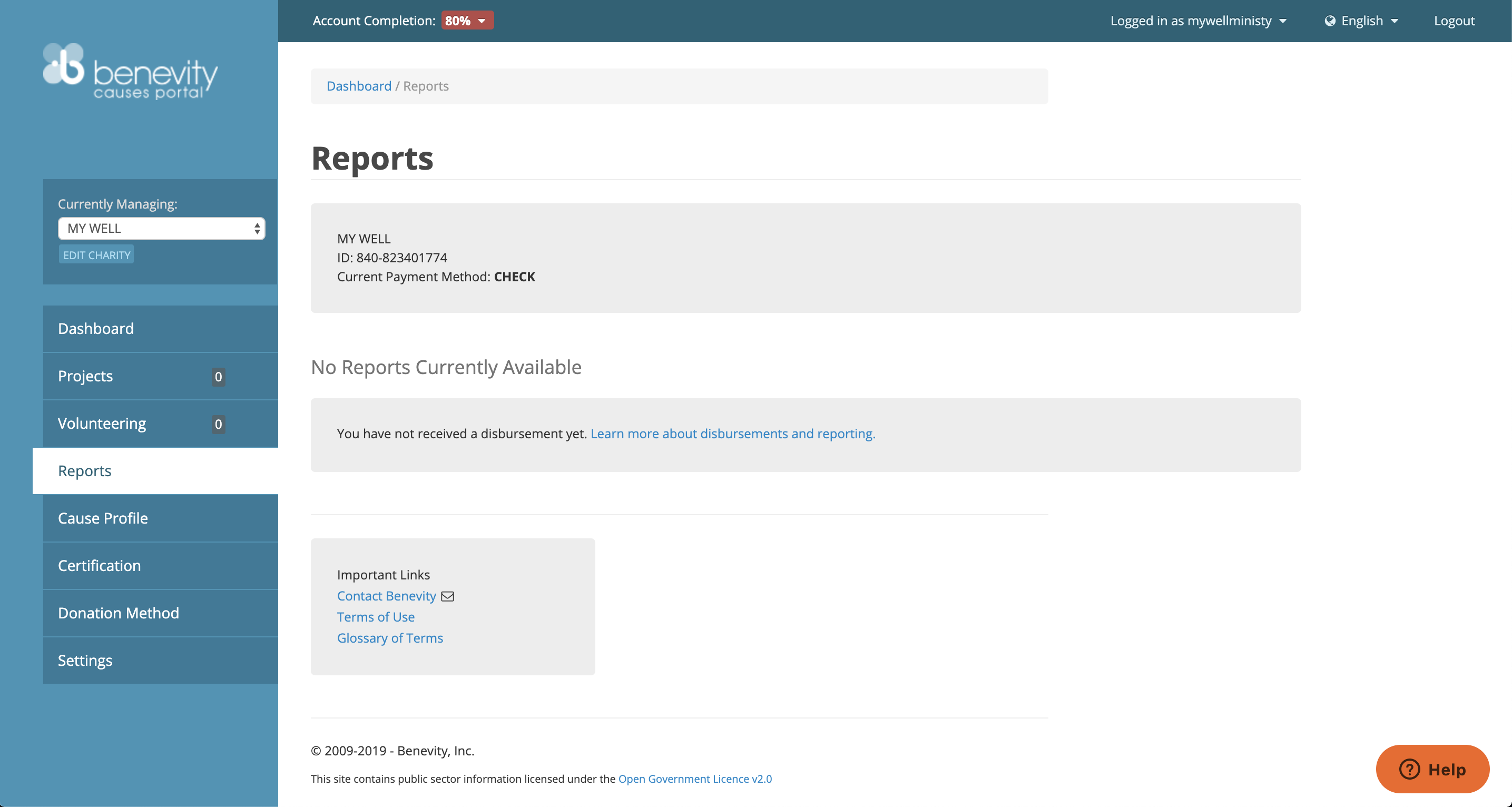This screenshot has height=807, width=1512.
Task: Go to Dashboard in the sidebar
Action: [96, 329]
